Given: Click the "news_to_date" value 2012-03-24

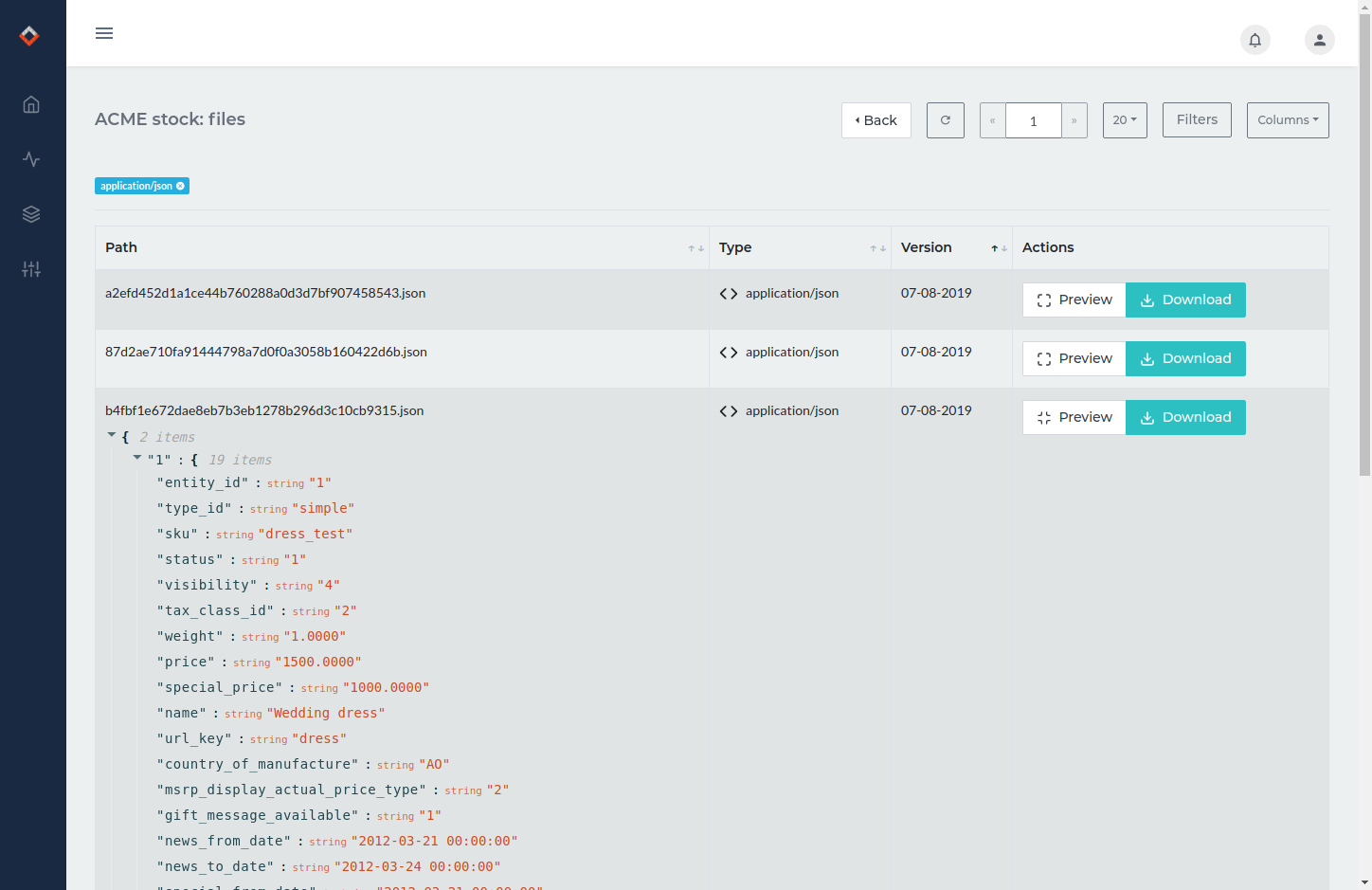Looking at the screenshot, I should (417, 867).
